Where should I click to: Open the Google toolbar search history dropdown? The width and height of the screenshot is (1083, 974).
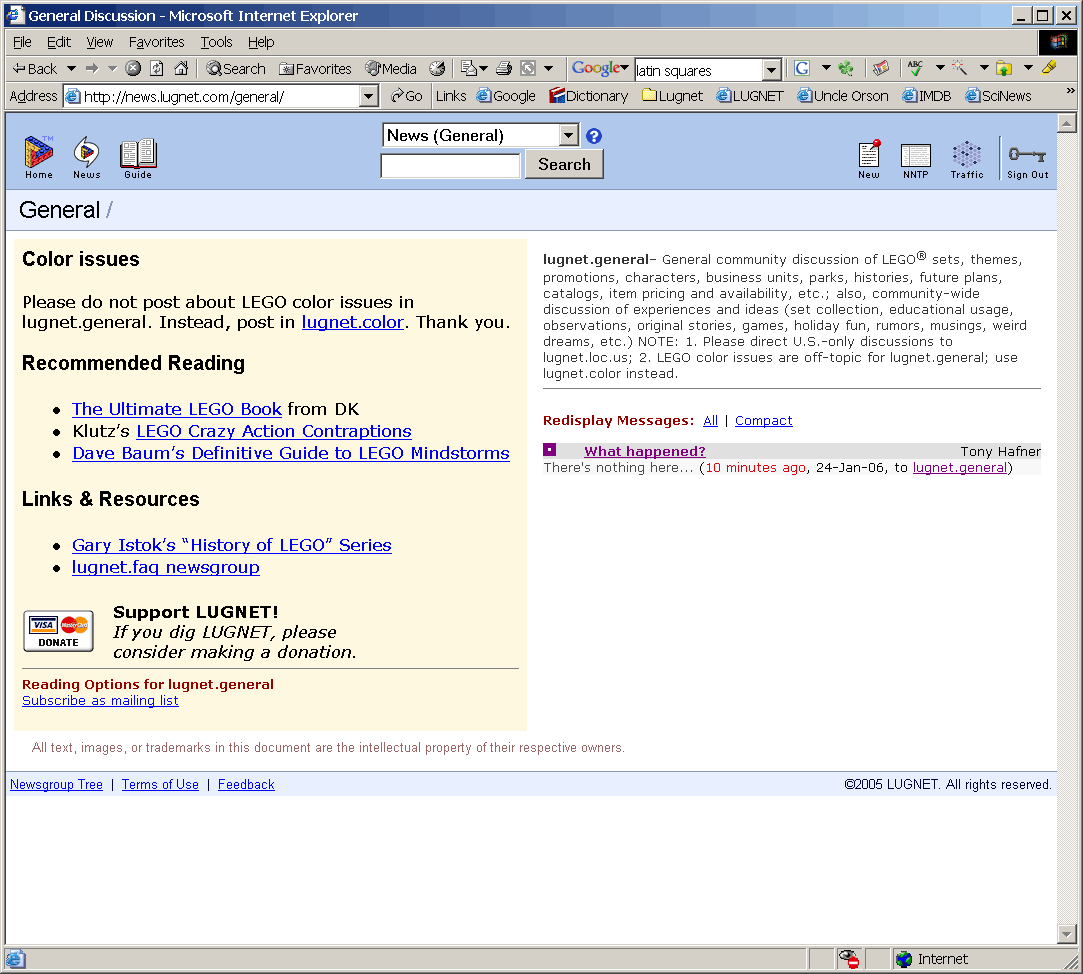(771, 70)
